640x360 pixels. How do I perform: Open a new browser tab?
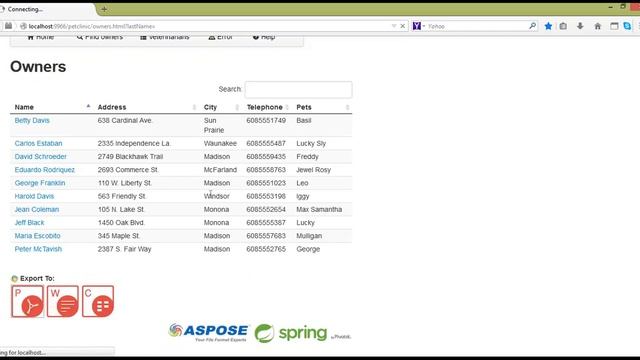pyautogui.click(x=104, y=9)
